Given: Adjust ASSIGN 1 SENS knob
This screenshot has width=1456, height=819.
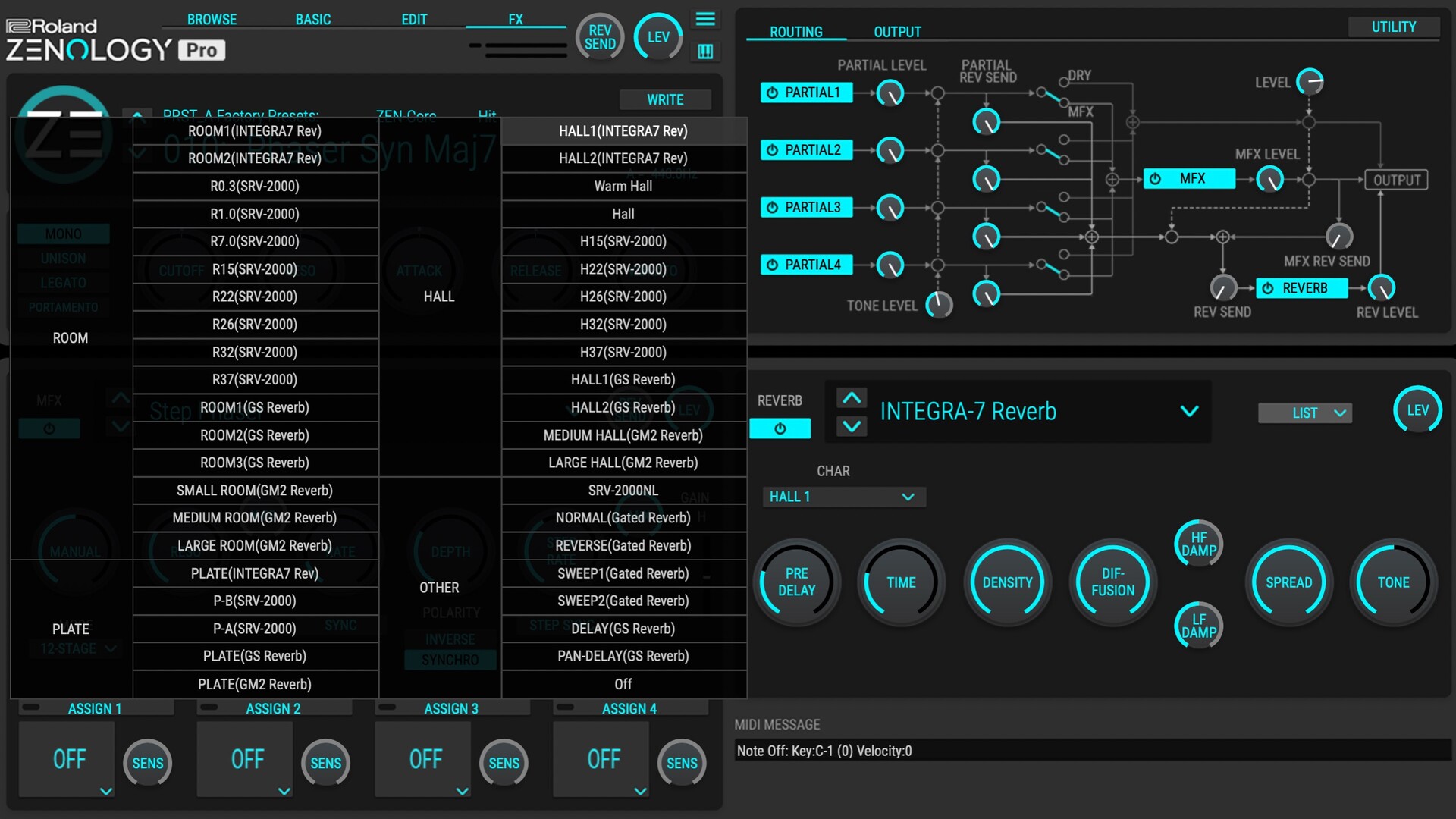Looking at the screenshot, I should pos(147,763).
